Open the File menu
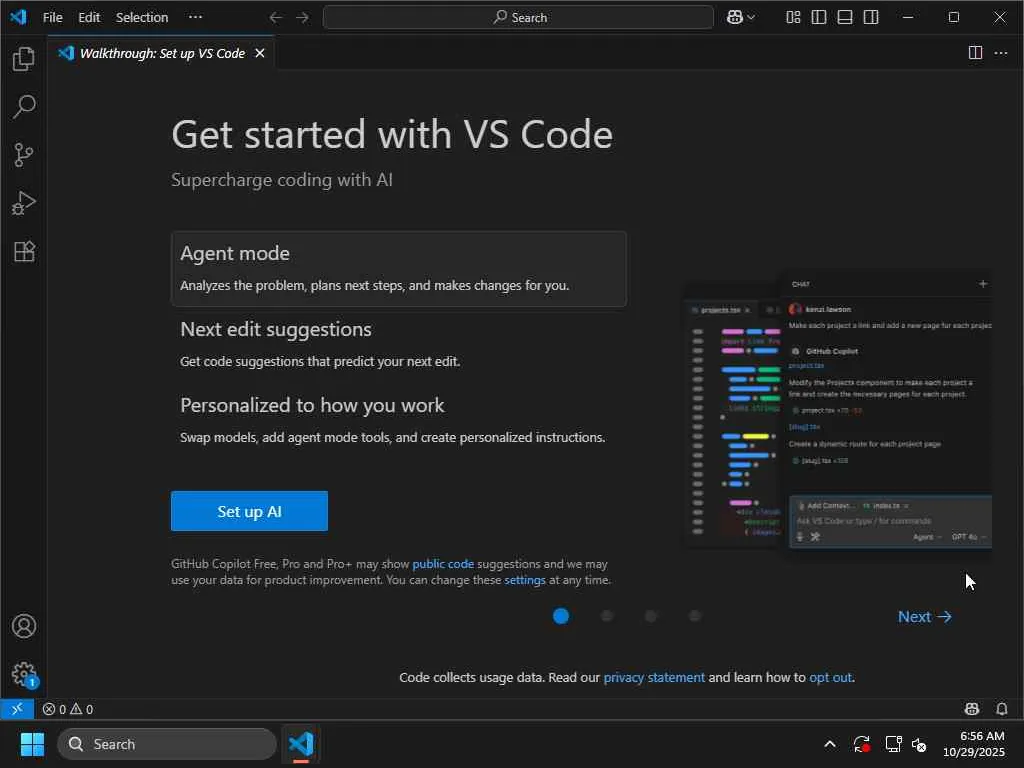The image size is (1024, 768). pyautogui.click(x=52, y=17)
